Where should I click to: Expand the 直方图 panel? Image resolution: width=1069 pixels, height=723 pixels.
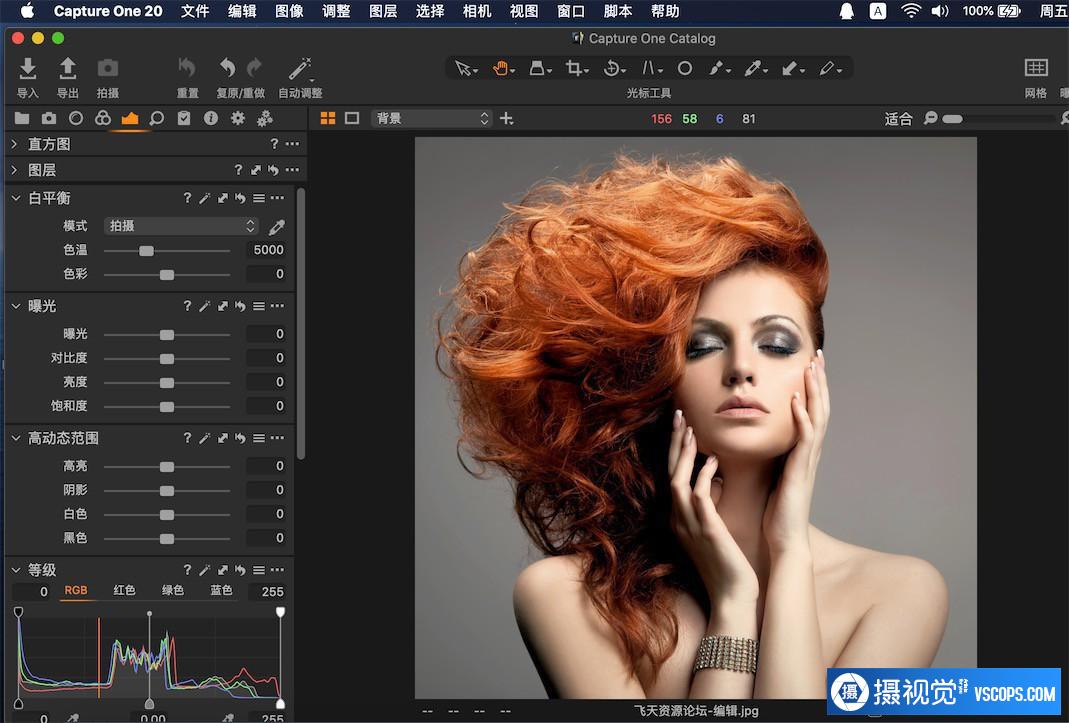[x=14, y=144]
